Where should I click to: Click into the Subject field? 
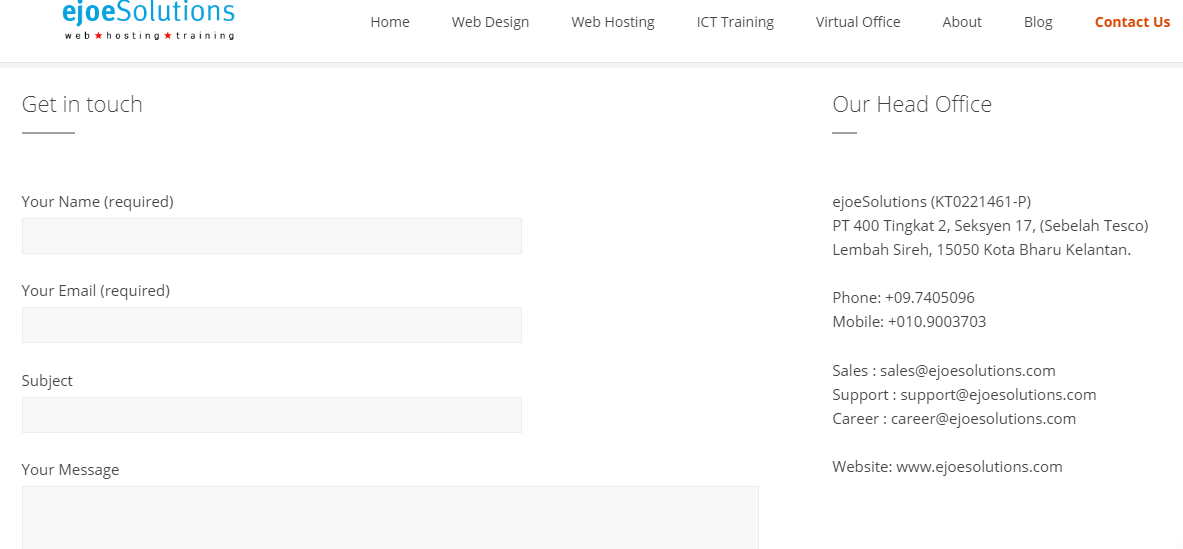pyautogui.click(x=272, y=415)
